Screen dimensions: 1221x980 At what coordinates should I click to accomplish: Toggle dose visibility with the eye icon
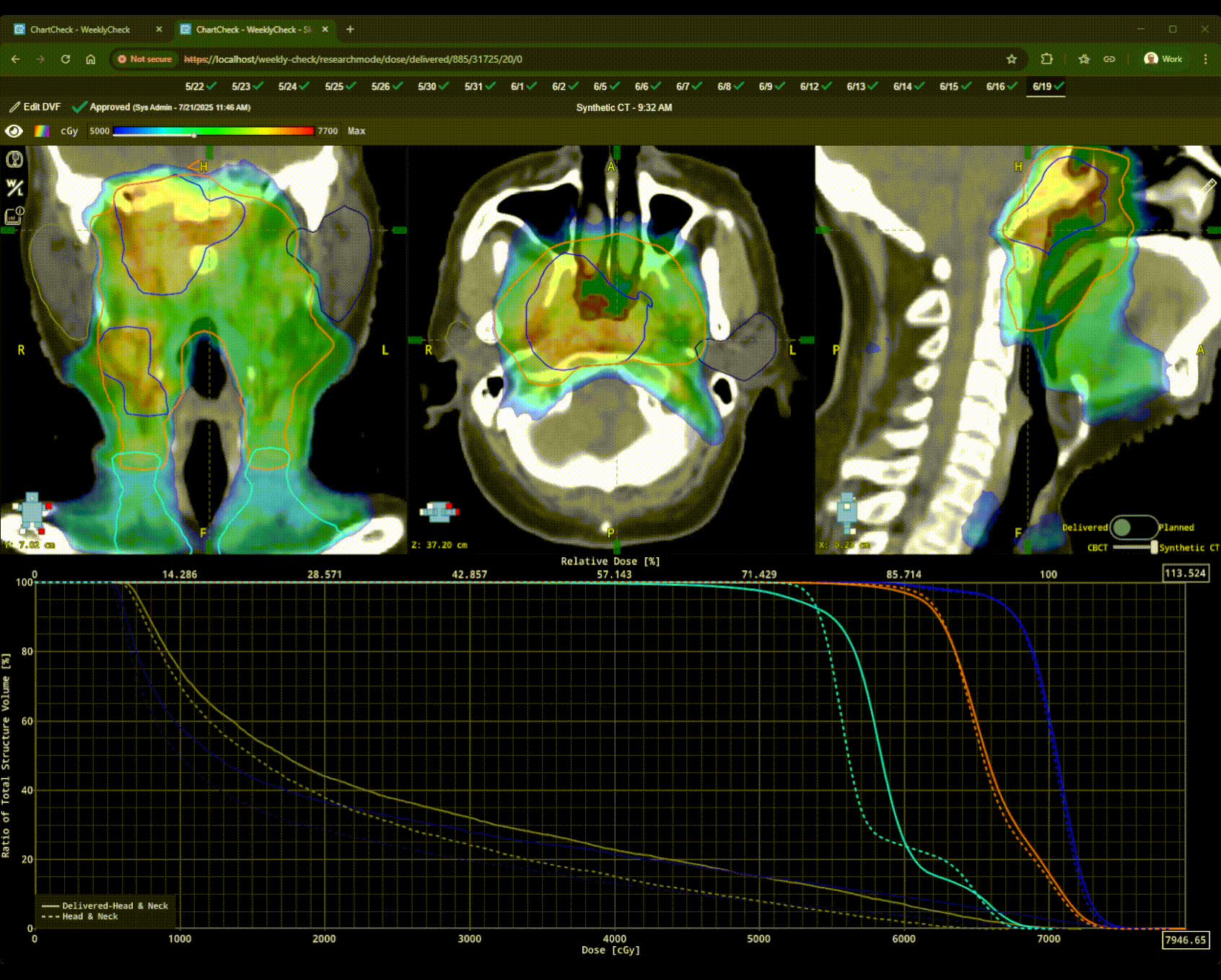pyautogui.click(x=14, y=131)
